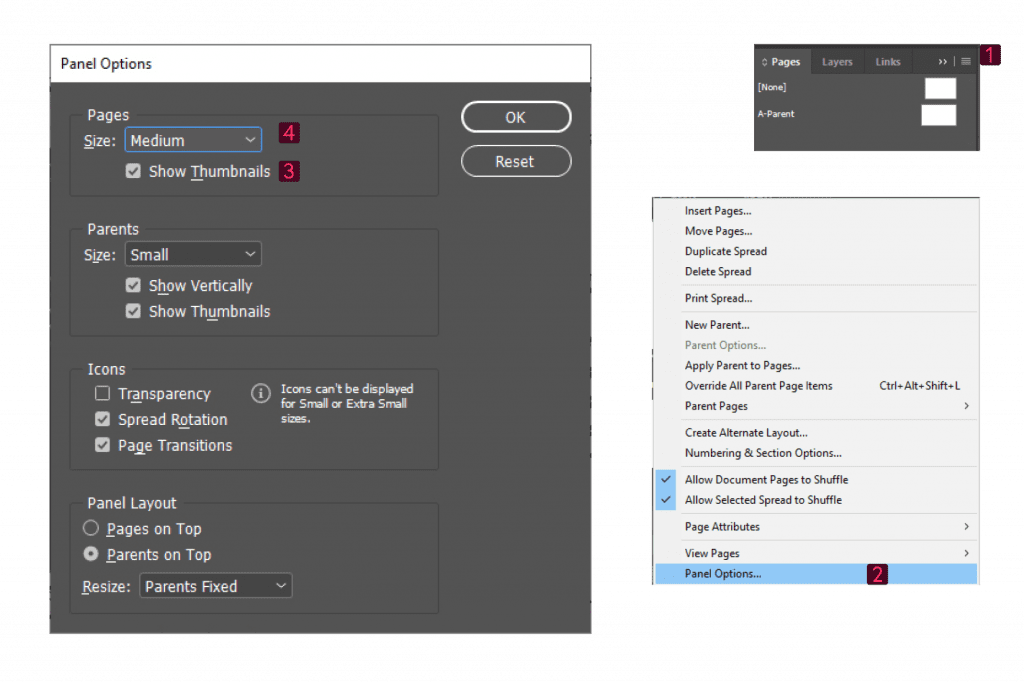This screenshot has height=682, width=1024.
Task: Click the info icon about icon display limits
Action: point(260,394)
